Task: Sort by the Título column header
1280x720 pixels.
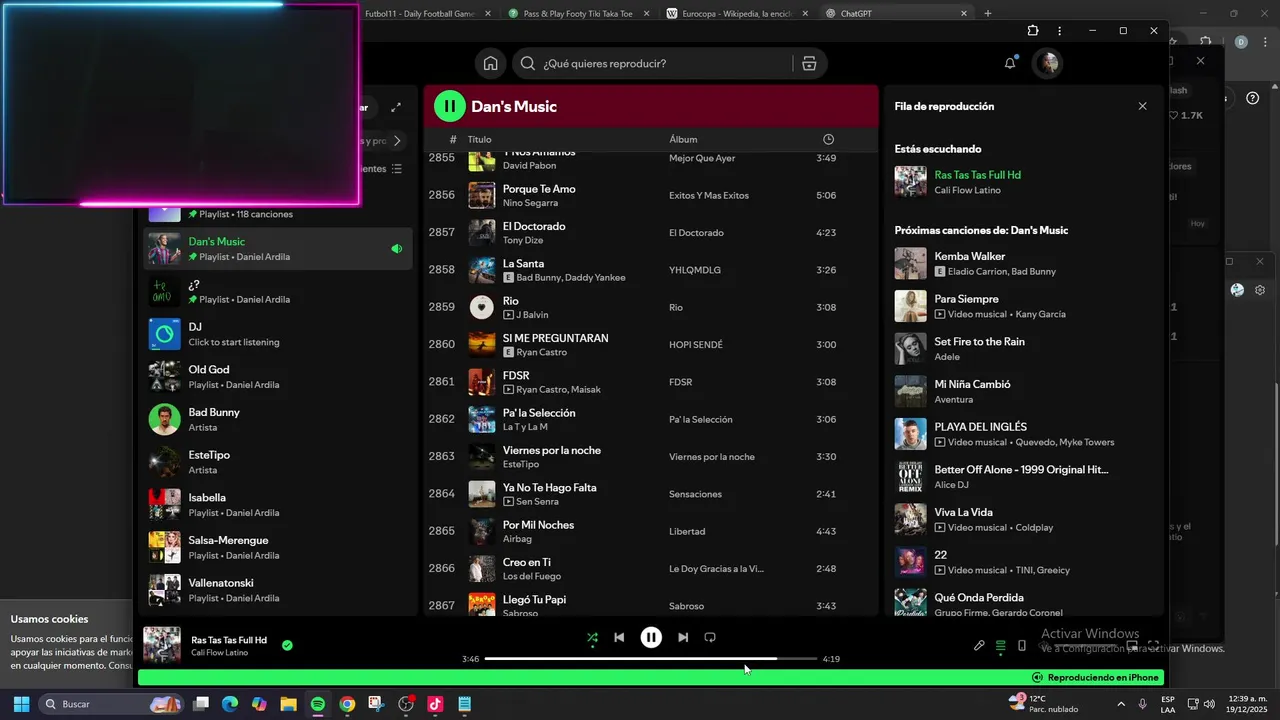Action: pos(480,139)
